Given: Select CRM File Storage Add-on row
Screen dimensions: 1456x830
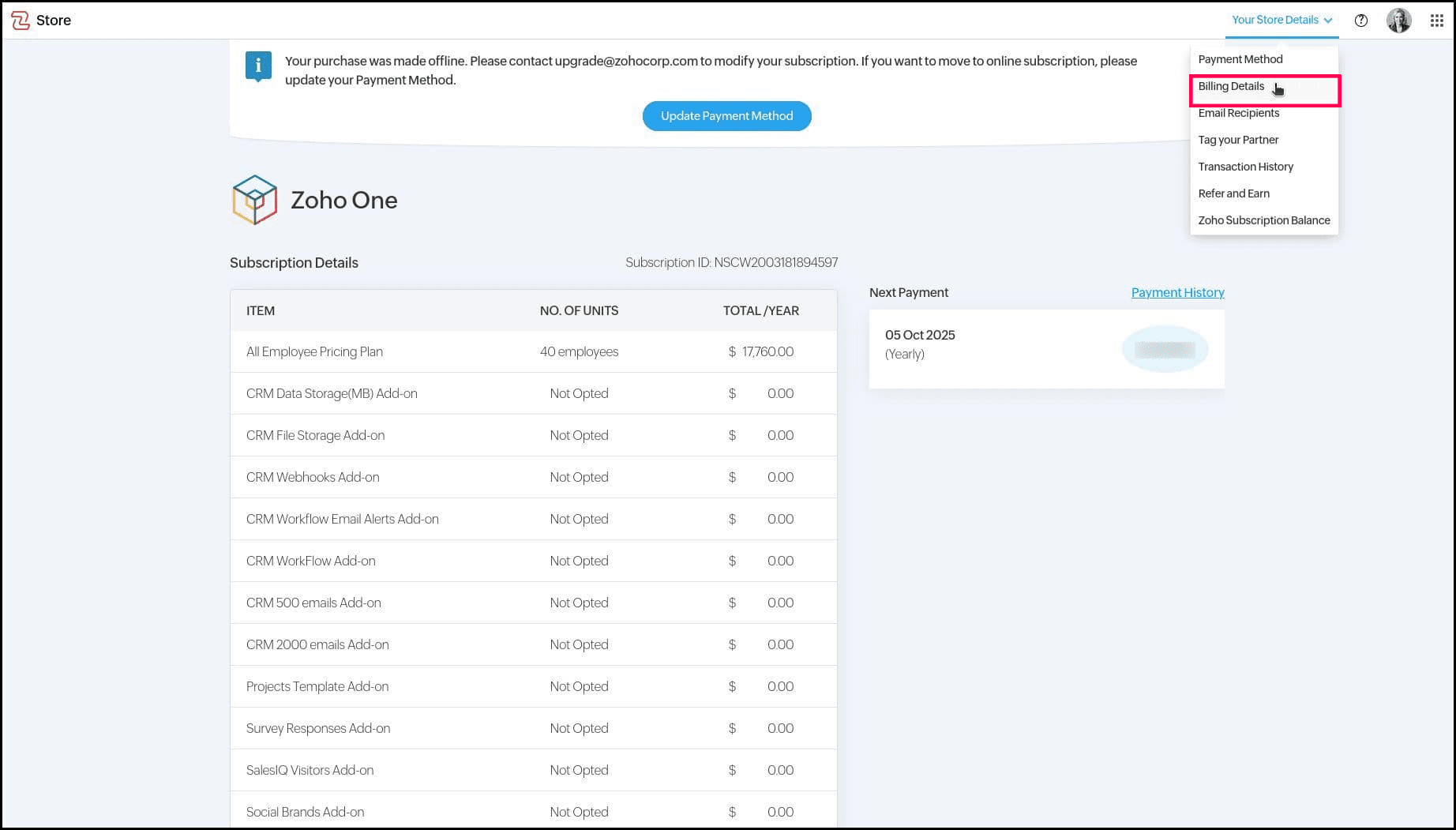Looking at the screenshot, I should (534, 435).
